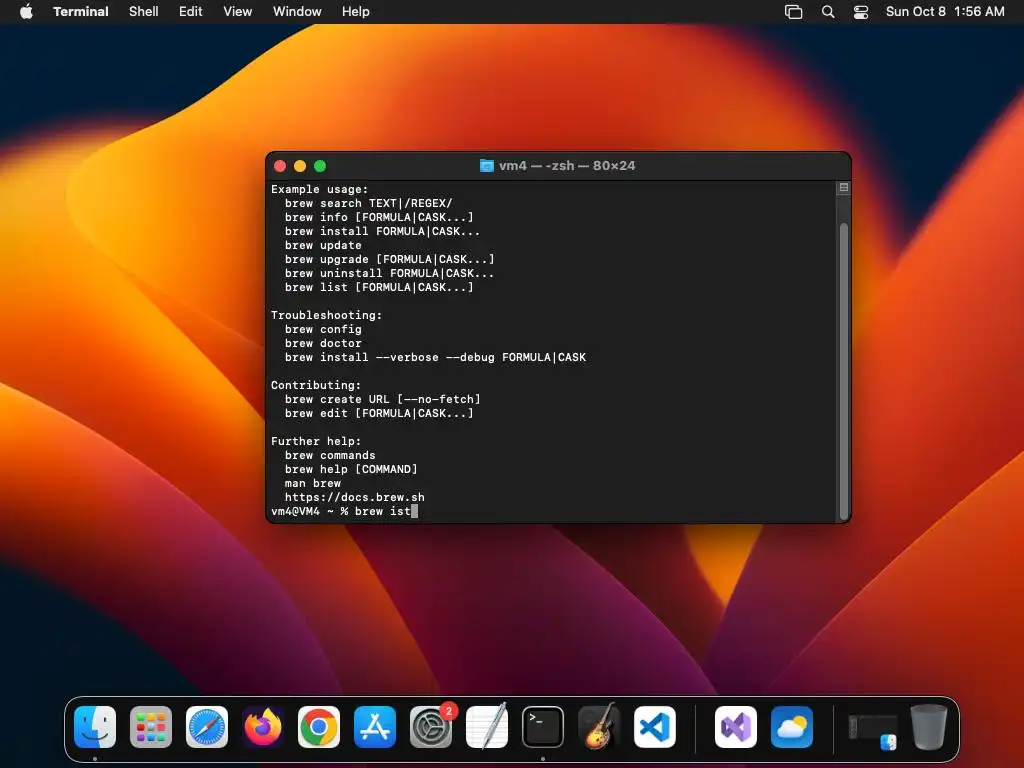The width and height of the screenshot is (1024, 768).
Task: Click 'brew edit [FORMULA|CASK...]' line
Action: [x=379, y=413]
